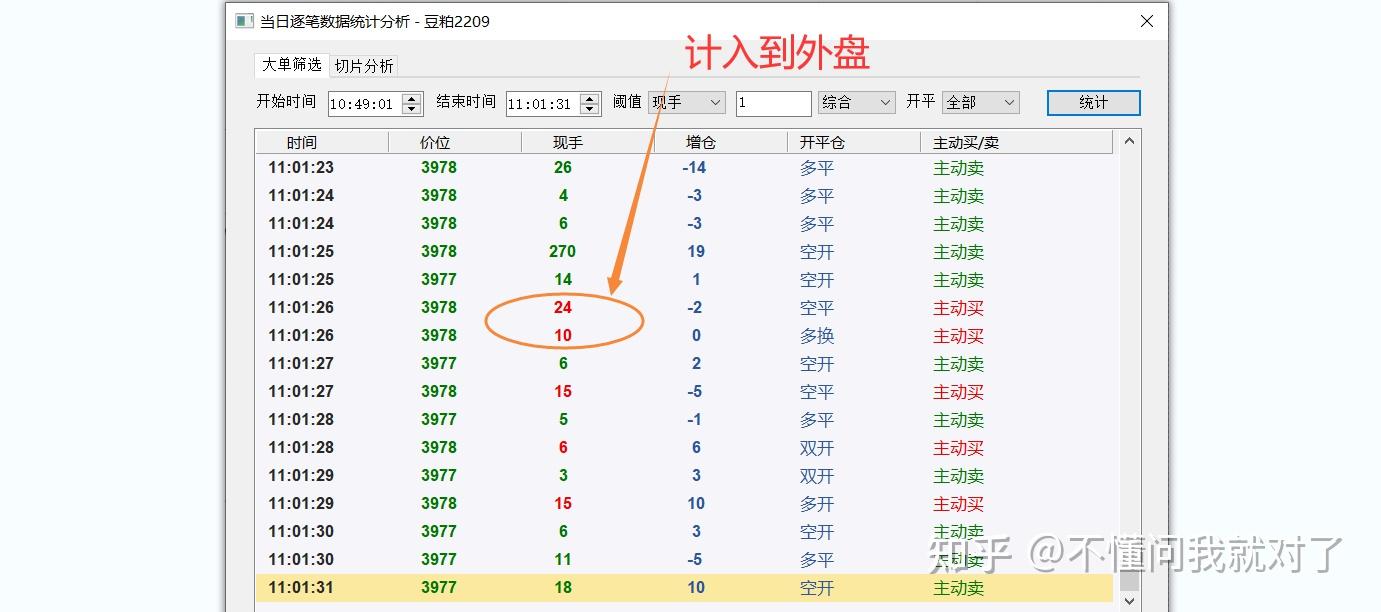This screenshot has width=1381, height=612.
Task: Click volume 11 in the 11:01:30 row
Action: click(563, 559)
